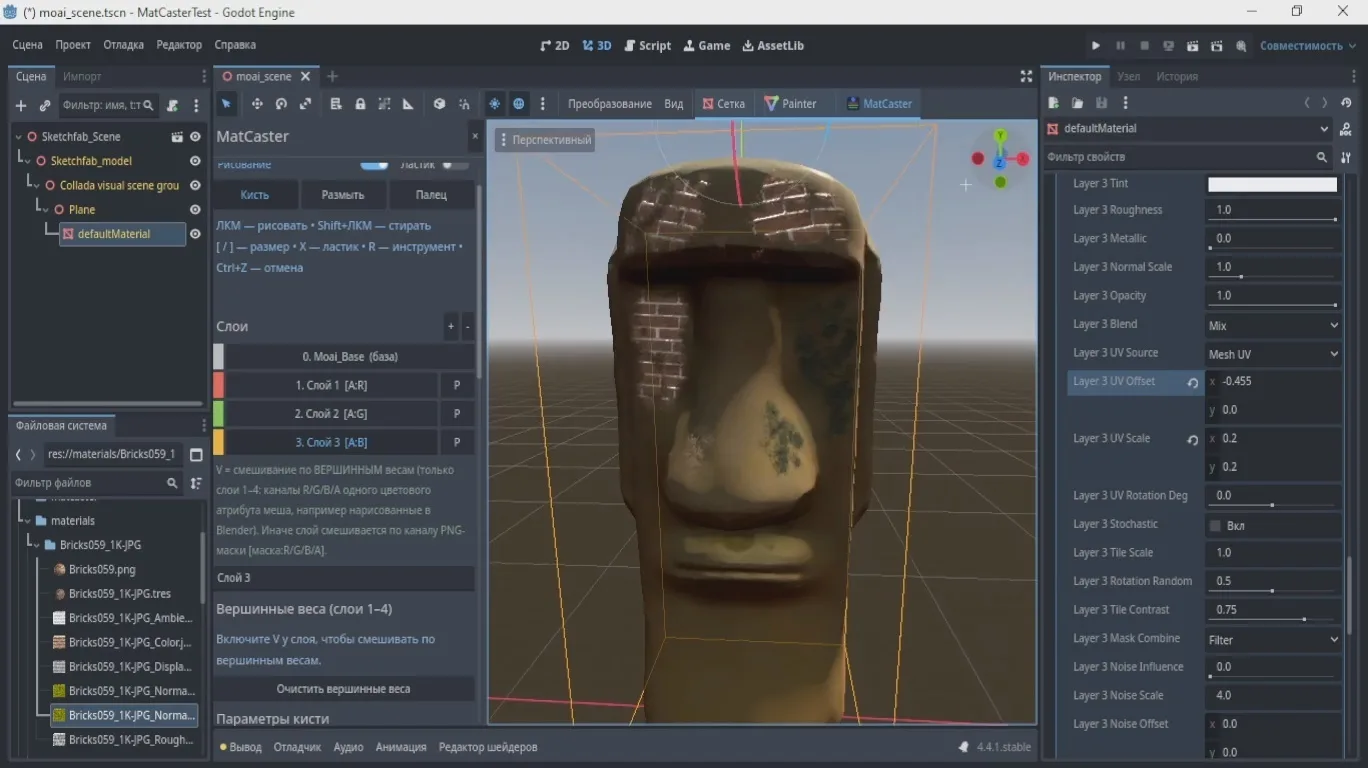Collapse the Bricks059_1K-JPG folder
Screen dimensions: 1368x768
(x=37, y=545)
